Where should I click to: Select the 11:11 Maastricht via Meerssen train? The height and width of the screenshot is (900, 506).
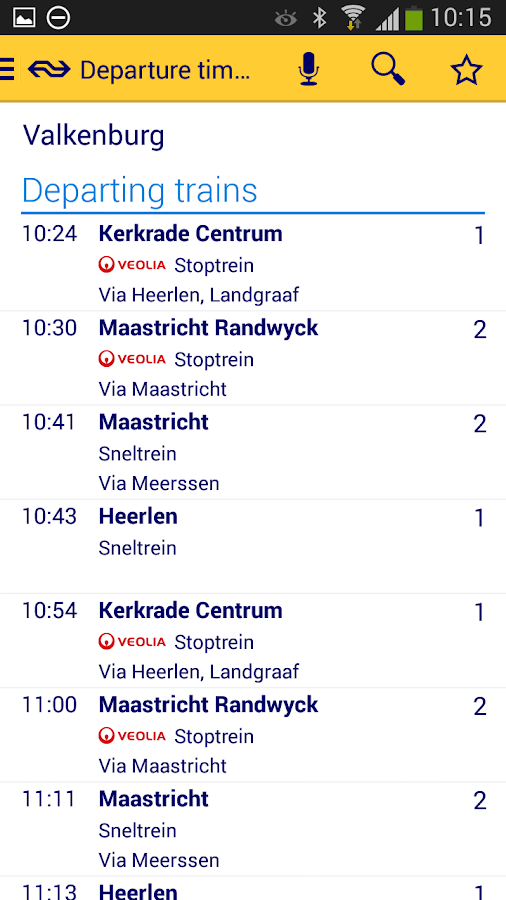[x=253, y=829]
